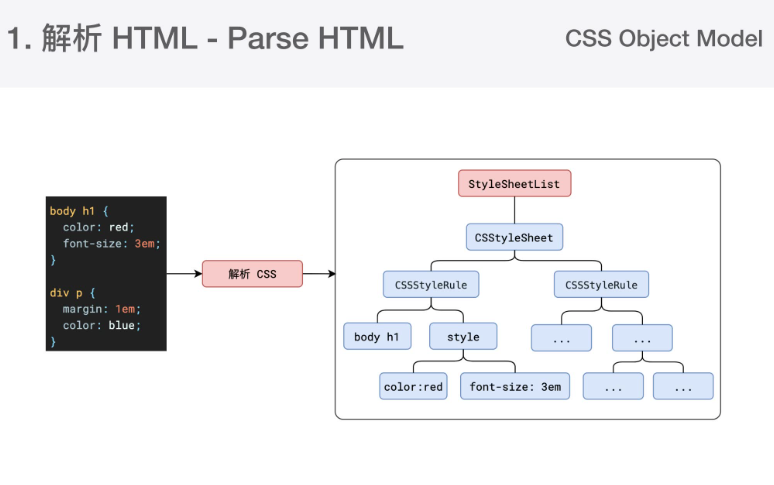
Task: Click the CSSStyleRule node above body h1
Action: click(431, 285)
